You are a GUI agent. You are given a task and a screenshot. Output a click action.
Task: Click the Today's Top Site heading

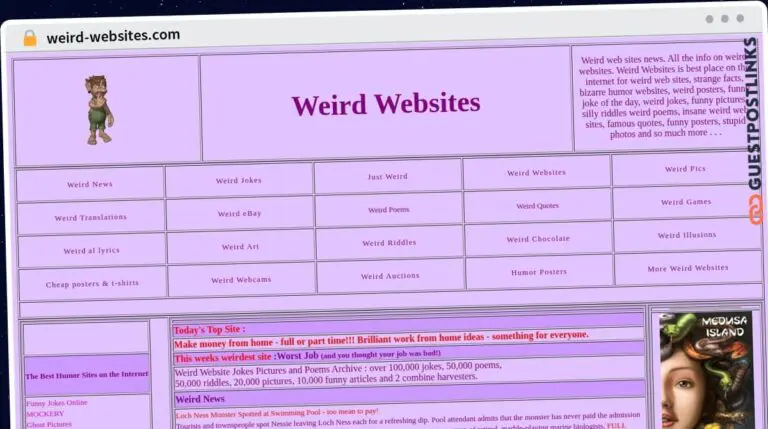[x=209, y=330]
